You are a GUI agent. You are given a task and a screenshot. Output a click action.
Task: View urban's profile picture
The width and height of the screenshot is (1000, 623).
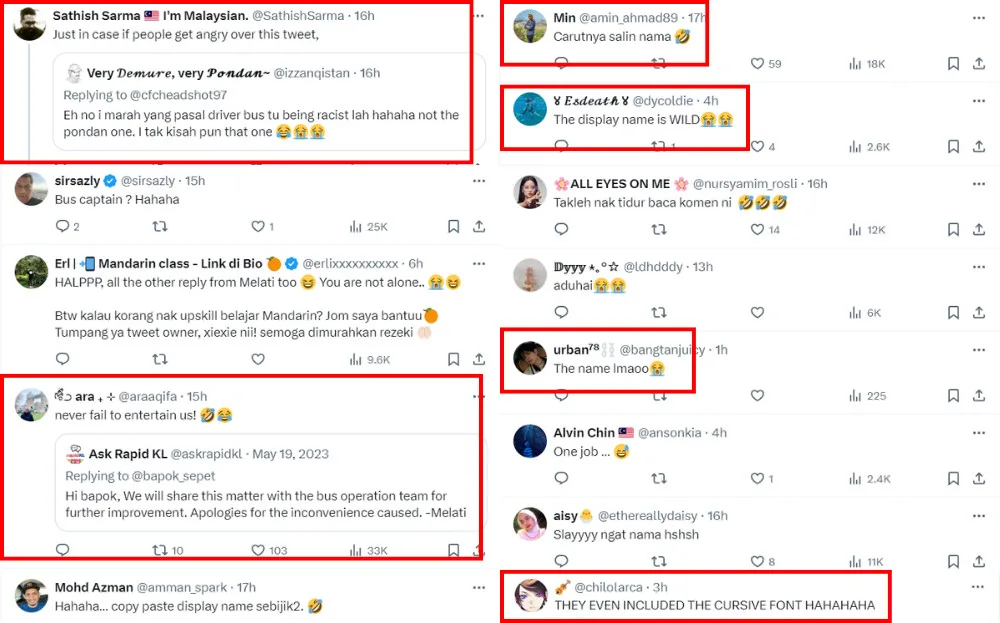coord(530,358)
